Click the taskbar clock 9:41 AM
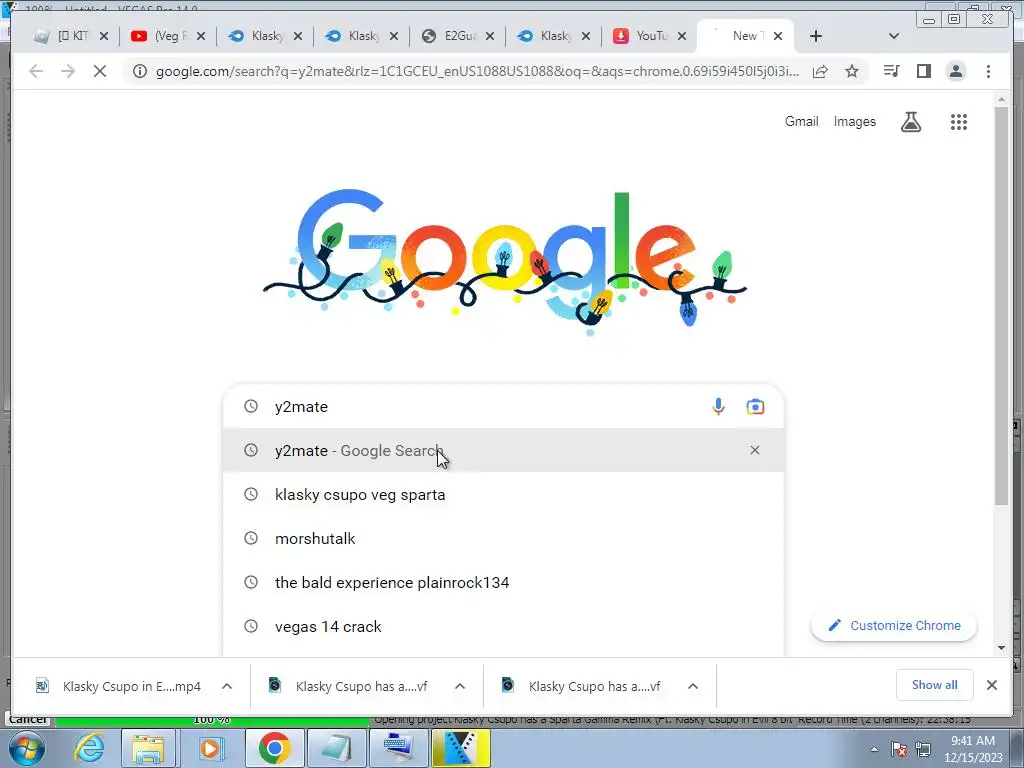The width and height of the screenshot is (1024, 768). click(x=972, y=748)
